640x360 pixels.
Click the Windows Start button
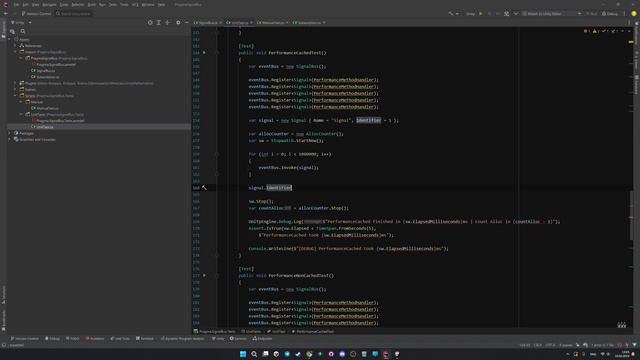pos(243,354)
